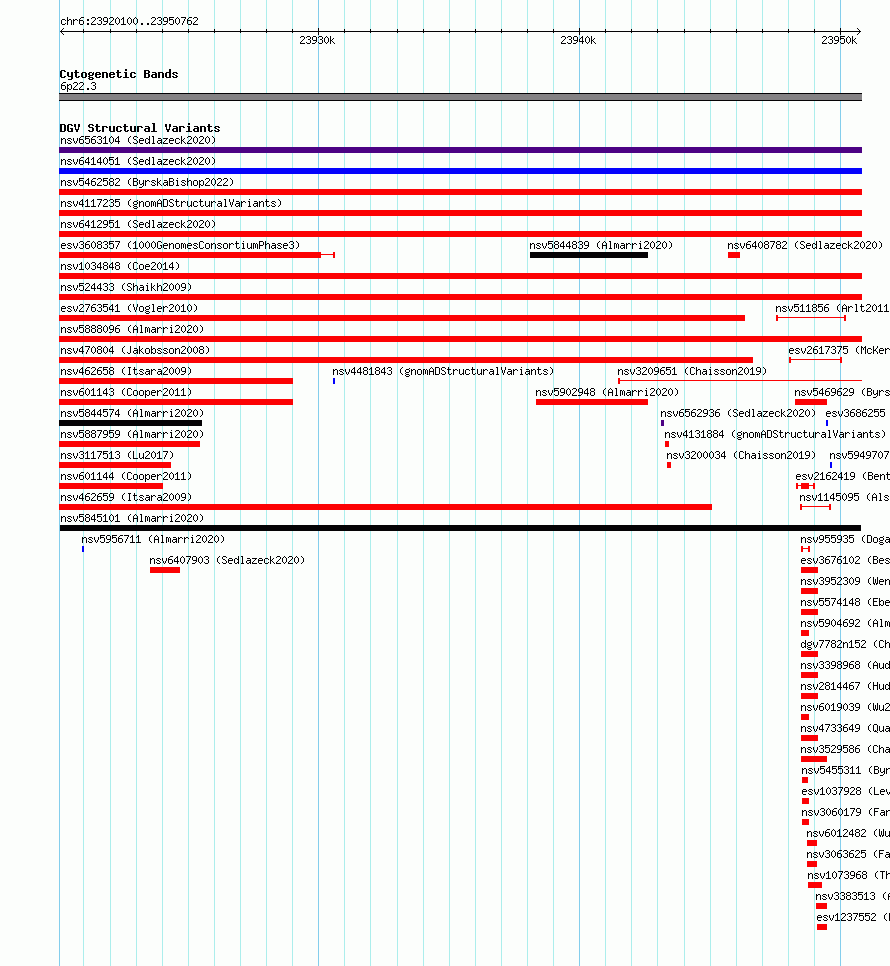Click the 6p22.3 cytogenetic band bar
The image size is (890, 966).
coord(460,97)
